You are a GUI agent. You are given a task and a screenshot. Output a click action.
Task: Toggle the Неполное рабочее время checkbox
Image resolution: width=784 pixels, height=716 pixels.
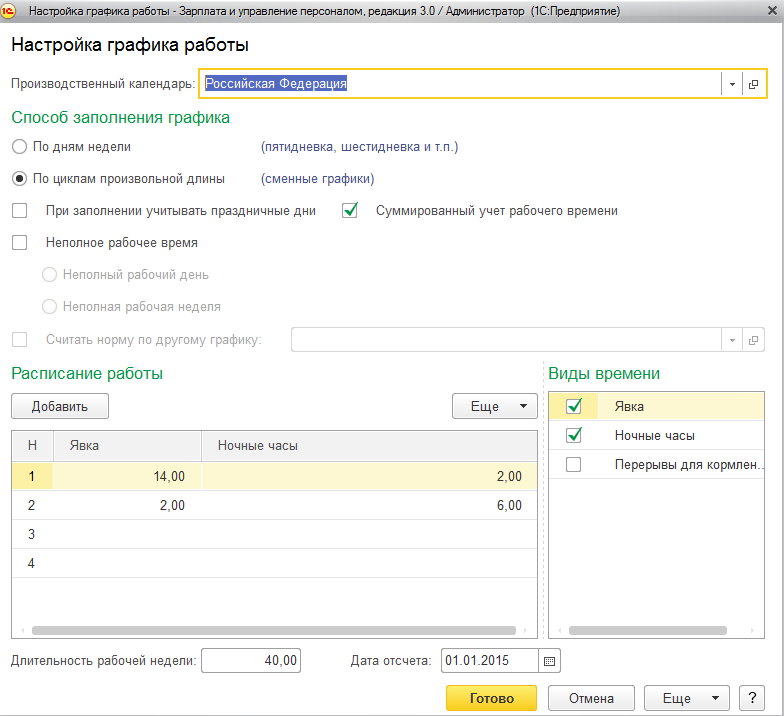click(x=19, y=242)
